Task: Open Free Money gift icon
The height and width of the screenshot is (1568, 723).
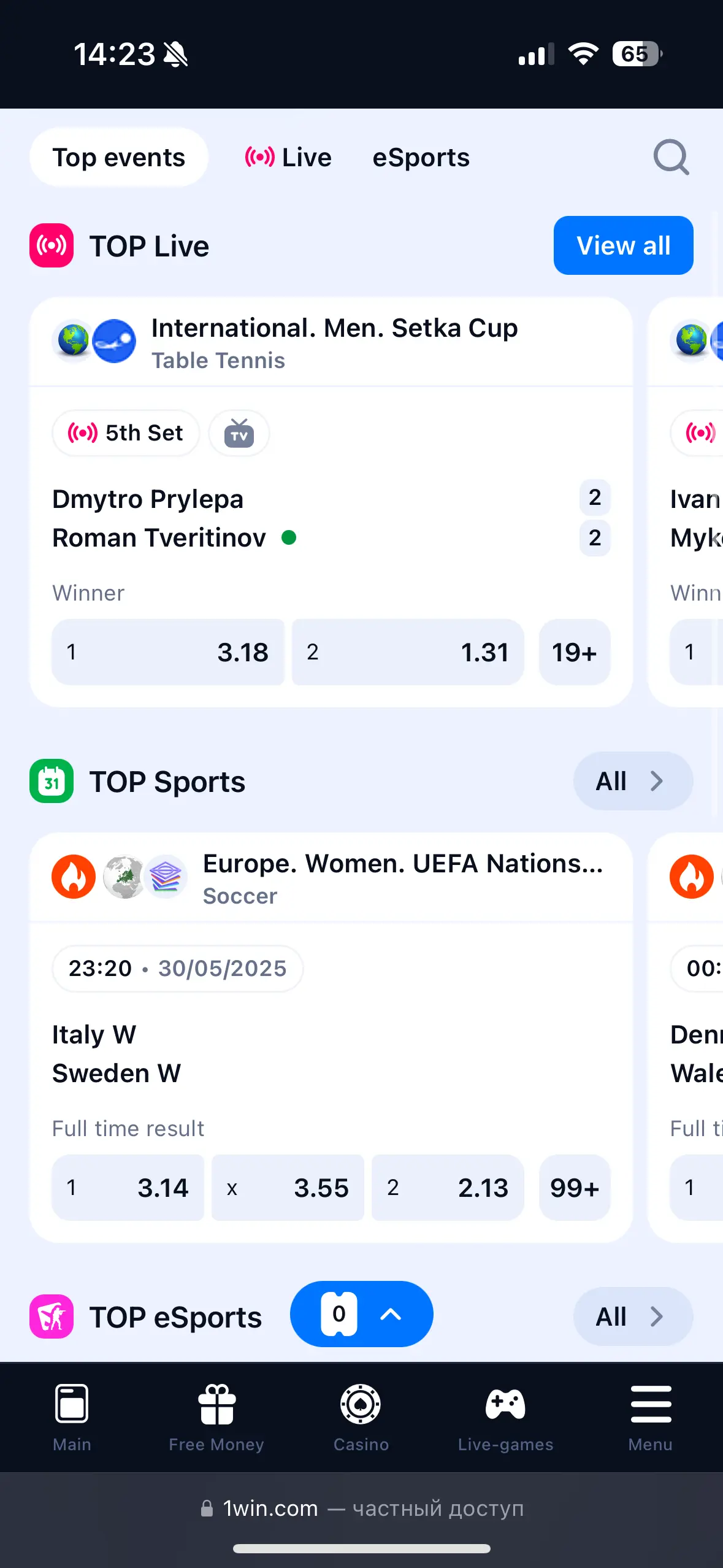Action: (x=216, y=1404)
